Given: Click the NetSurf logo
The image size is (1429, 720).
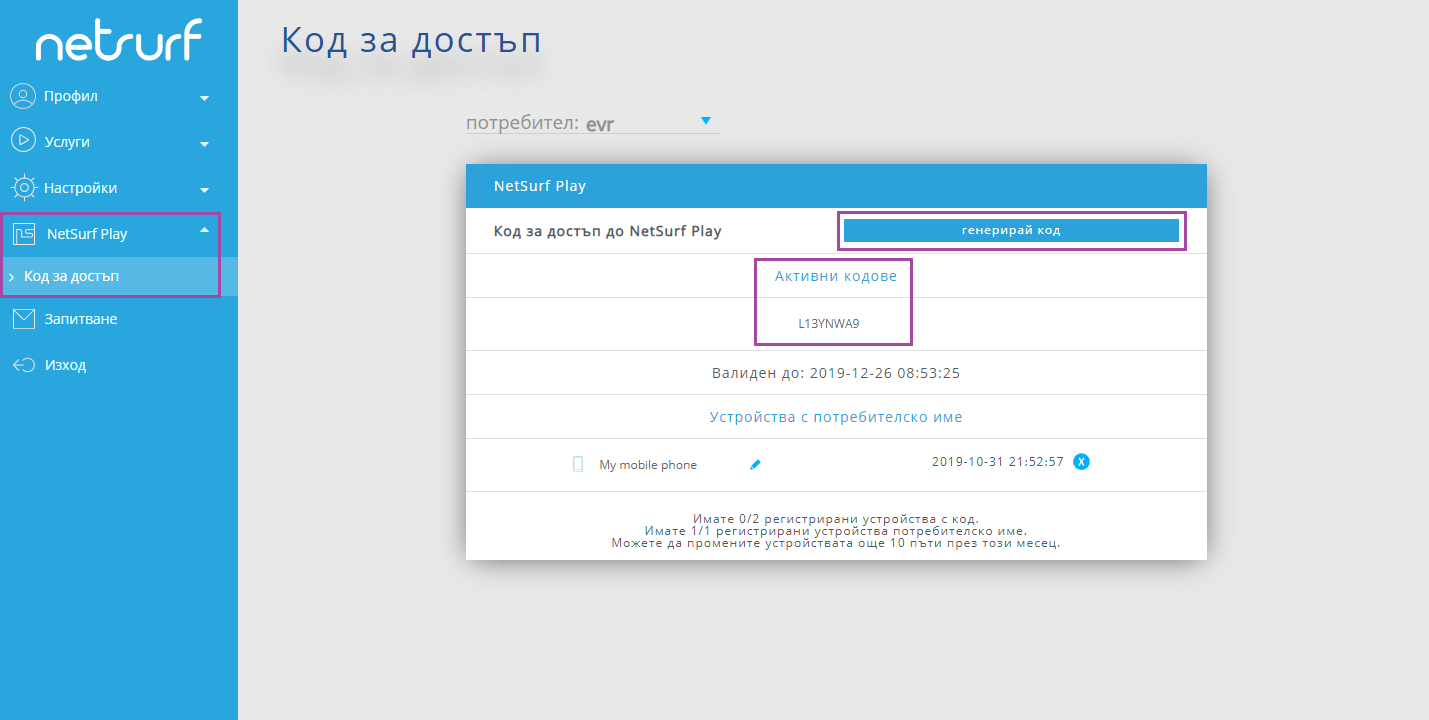Looking at the screenshot, I should tap(119, 41).
